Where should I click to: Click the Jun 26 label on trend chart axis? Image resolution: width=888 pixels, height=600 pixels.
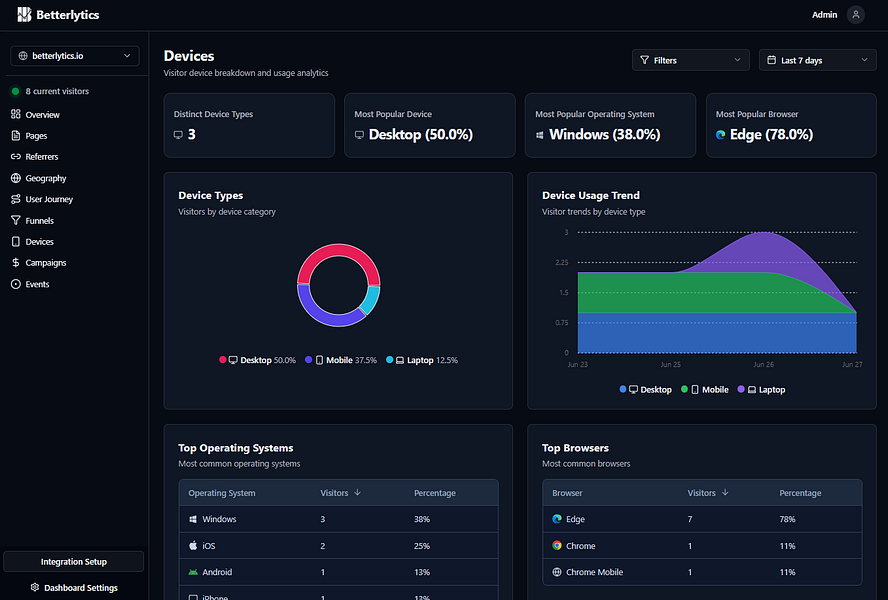click(763, 364)
